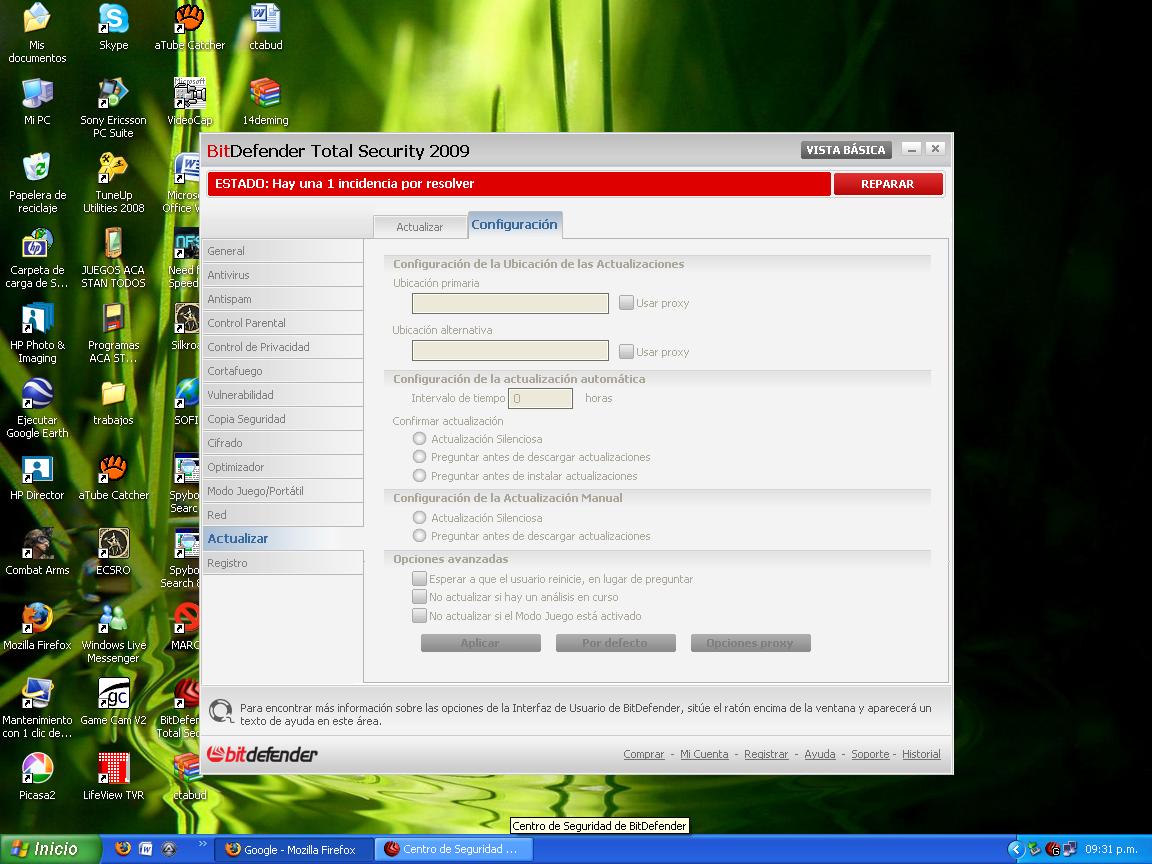Launch Mozilla Firefox desktop shortcut
Viewport: 1152px width, 864px height.
(x=37, y=626)
